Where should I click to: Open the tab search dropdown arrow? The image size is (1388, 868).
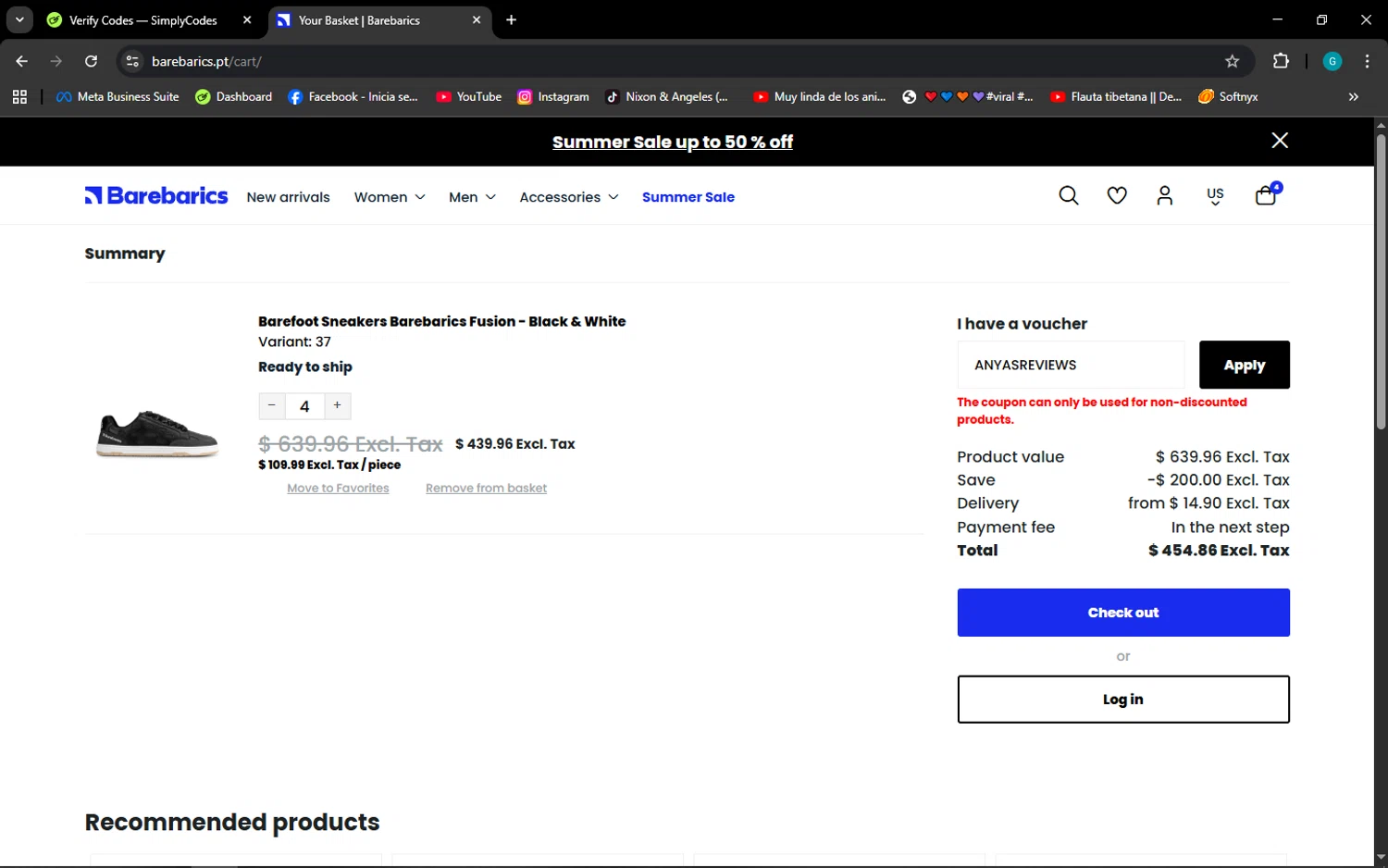19,19
